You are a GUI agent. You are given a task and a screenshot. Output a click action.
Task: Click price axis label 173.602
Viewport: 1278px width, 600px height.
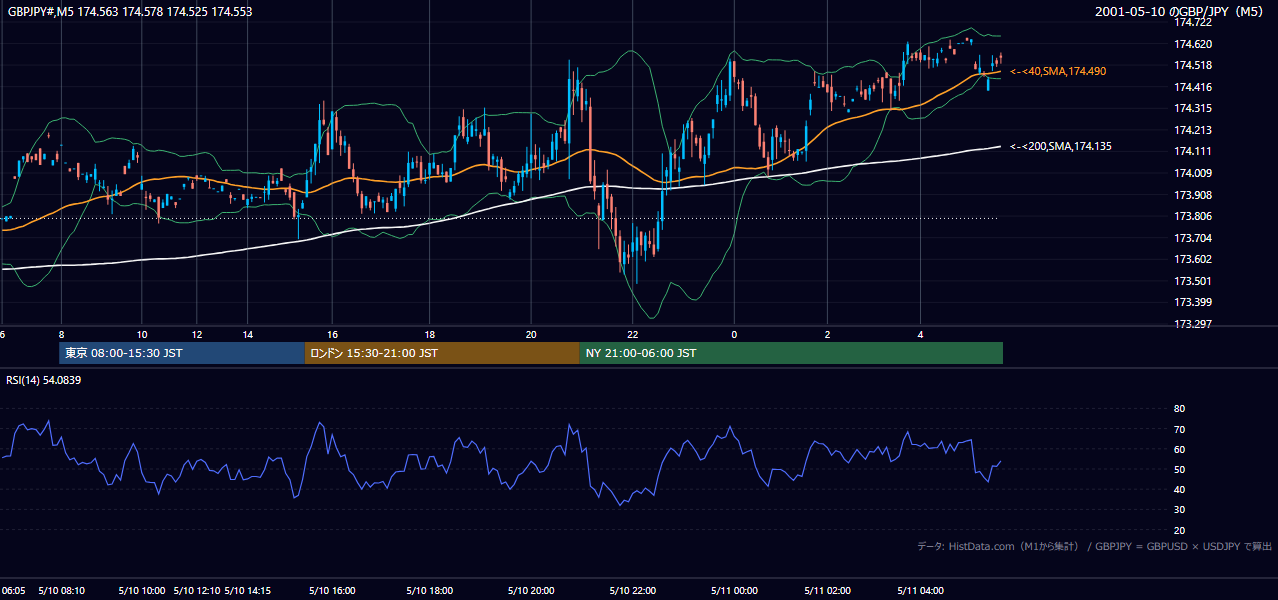point(1193,260)
